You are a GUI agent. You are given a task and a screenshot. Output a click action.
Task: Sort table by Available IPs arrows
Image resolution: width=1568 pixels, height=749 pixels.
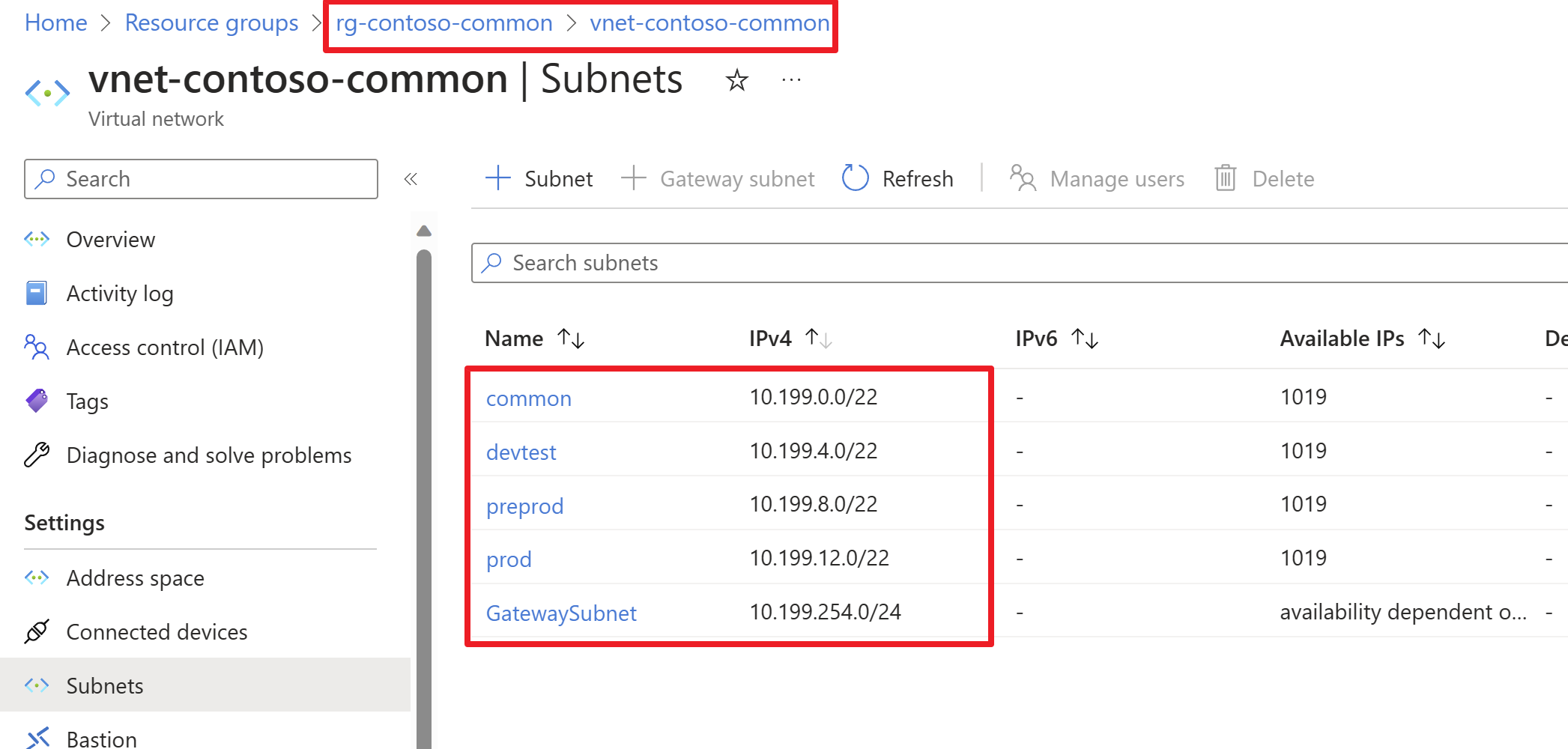(1432, 339)
